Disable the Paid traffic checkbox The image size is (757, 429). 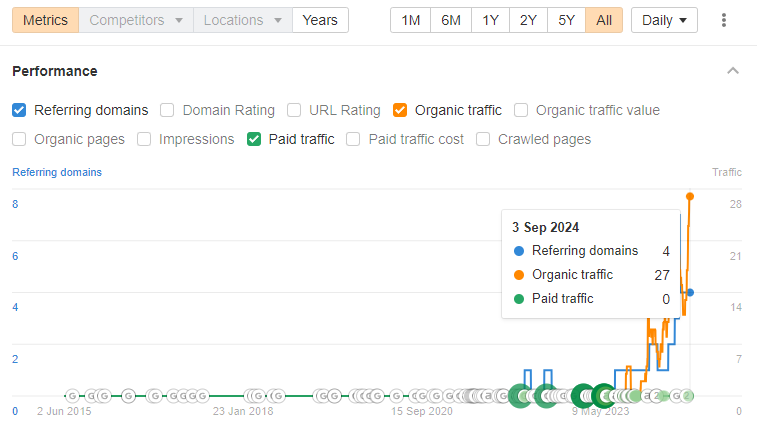pyautogui.click(x=254, y=139)
